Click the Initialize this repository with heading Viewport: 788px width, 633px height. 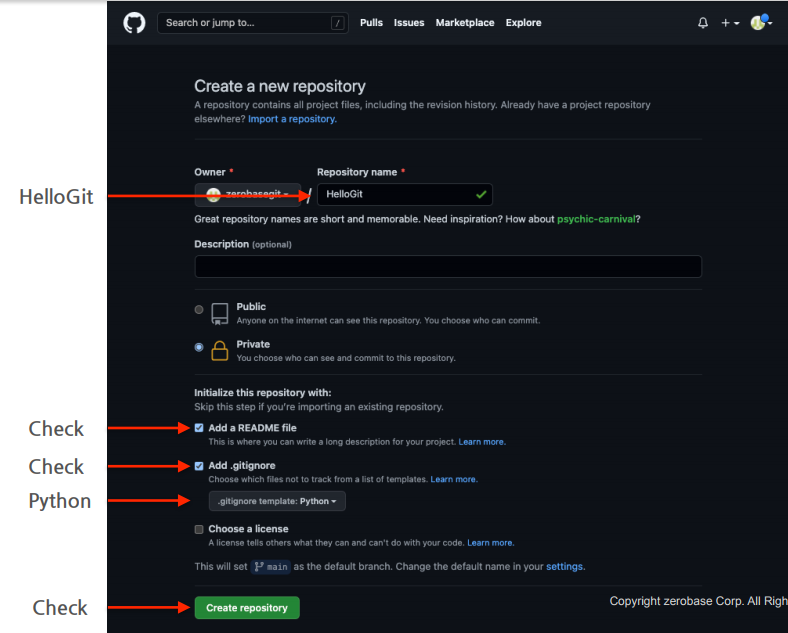coord(263,393)
